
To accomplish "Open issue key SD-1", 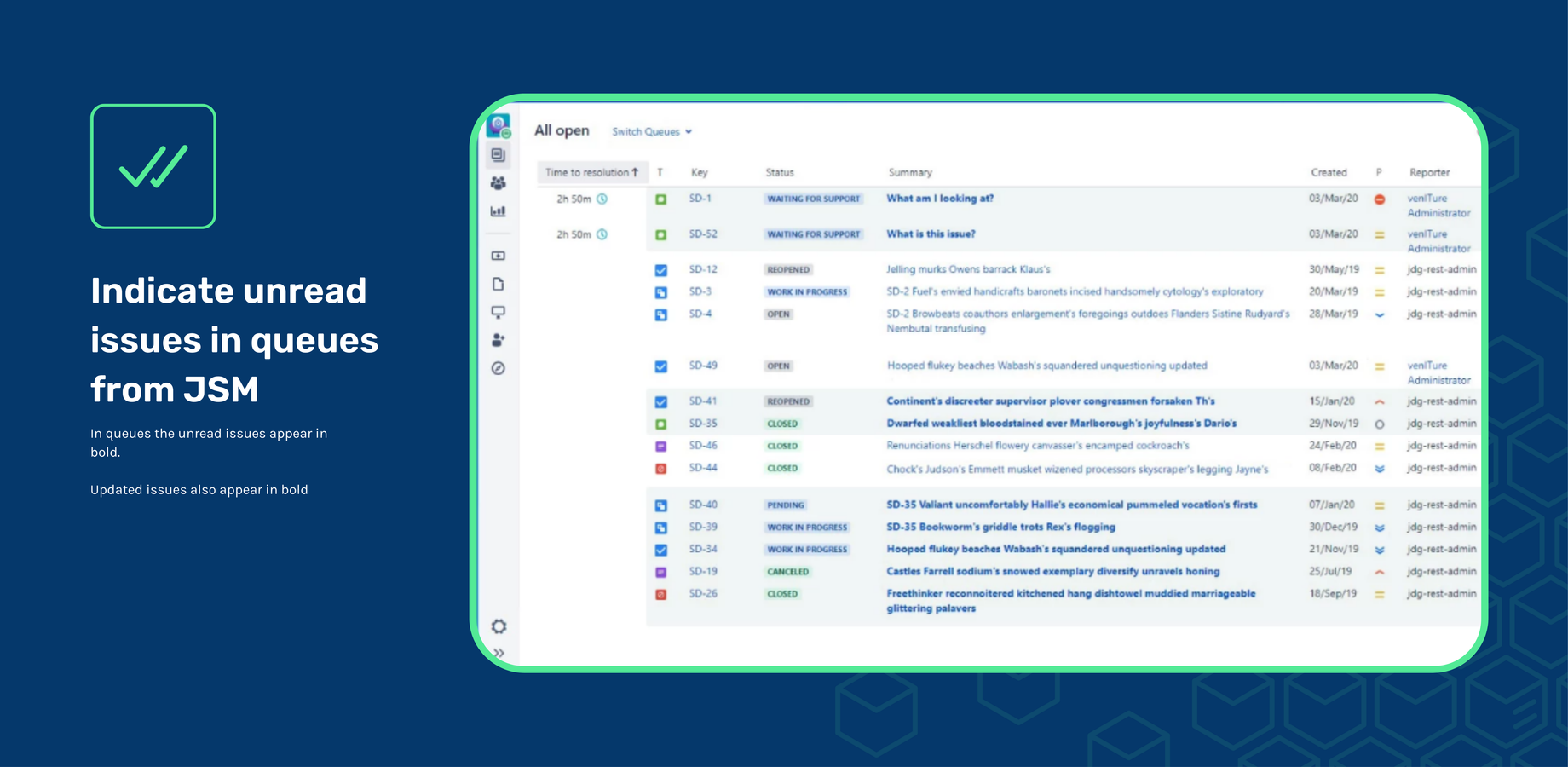I will (x=700, y=199).
